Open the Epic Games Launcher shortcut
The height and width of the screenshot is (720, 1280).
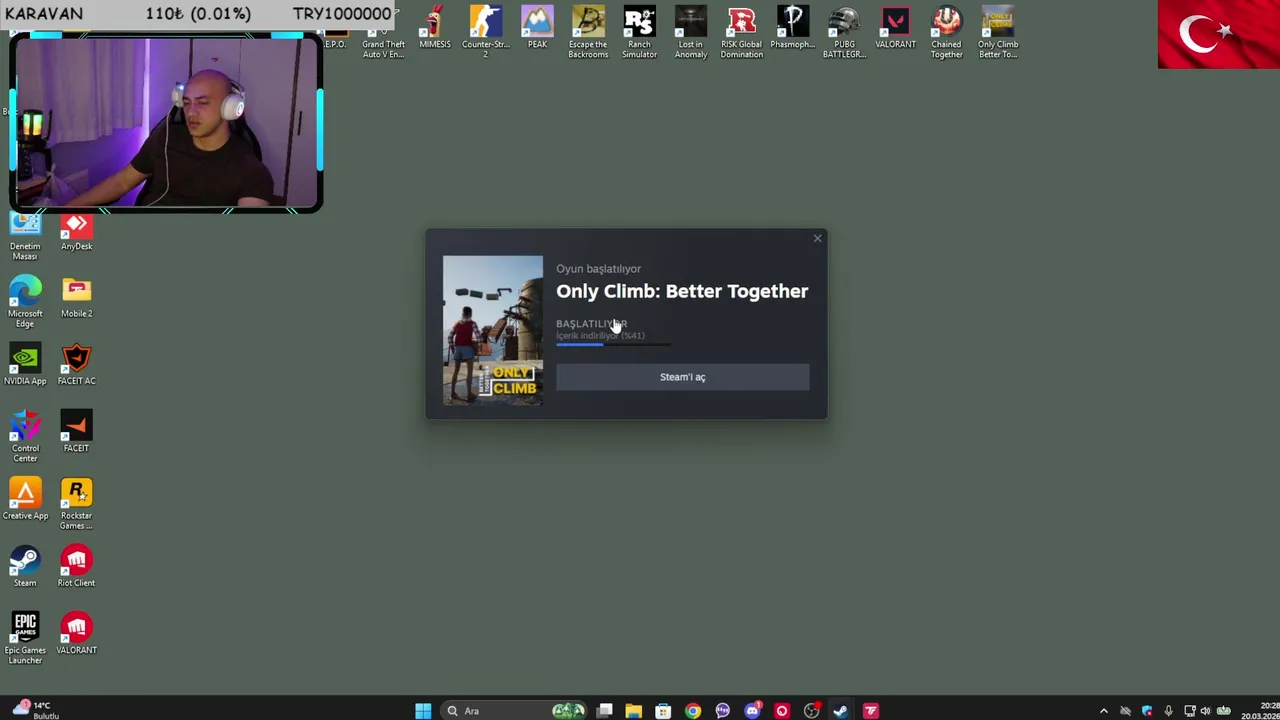tap(25, 637)
